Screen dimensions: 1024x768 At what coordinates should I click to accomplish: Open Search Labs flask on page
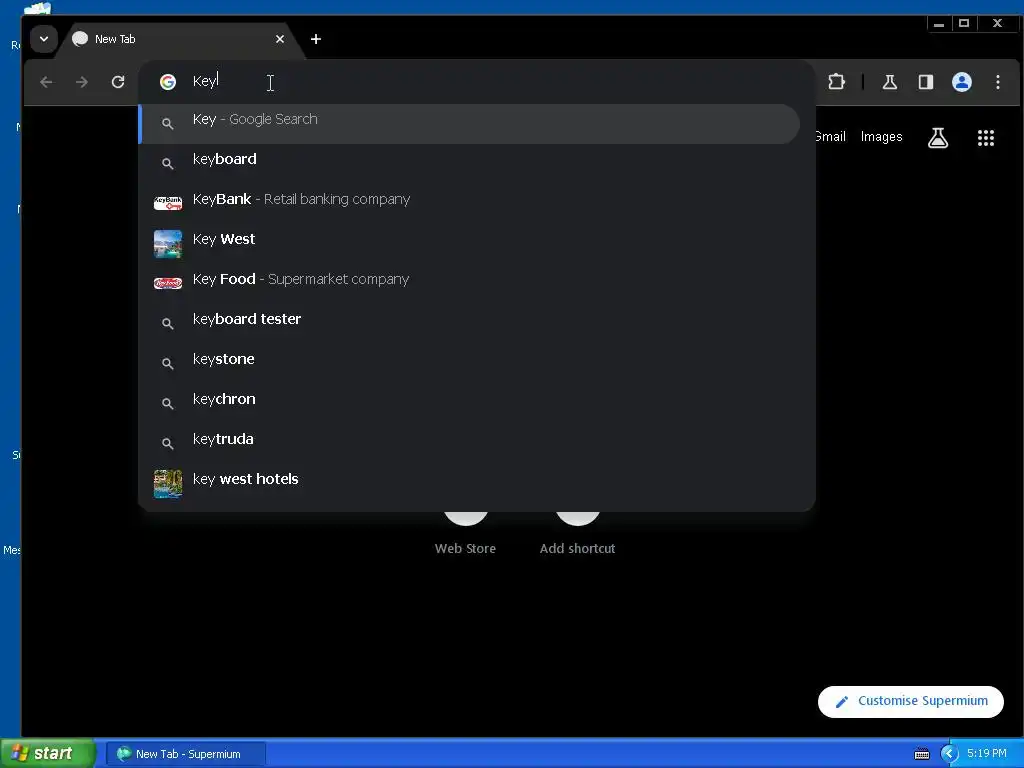point(938,138)
